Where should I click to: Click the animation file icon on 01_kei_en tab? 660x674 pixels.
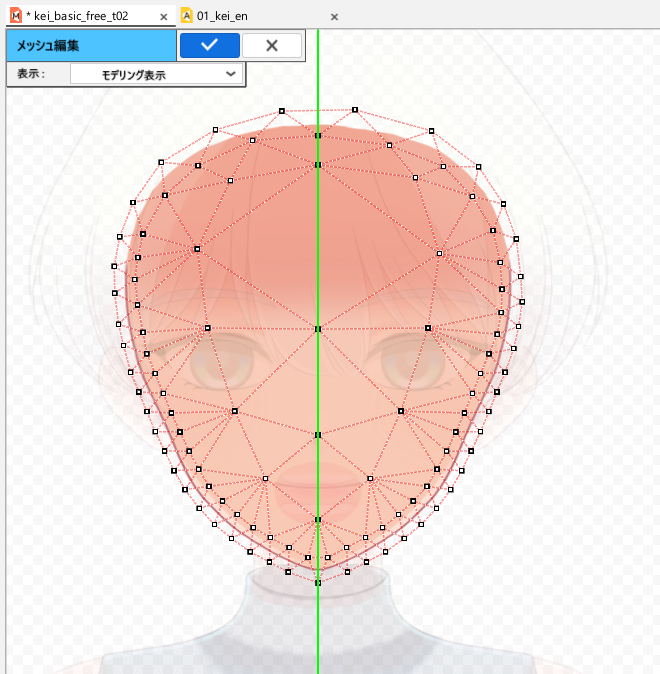pyautogui.click(x=187, y=16)
